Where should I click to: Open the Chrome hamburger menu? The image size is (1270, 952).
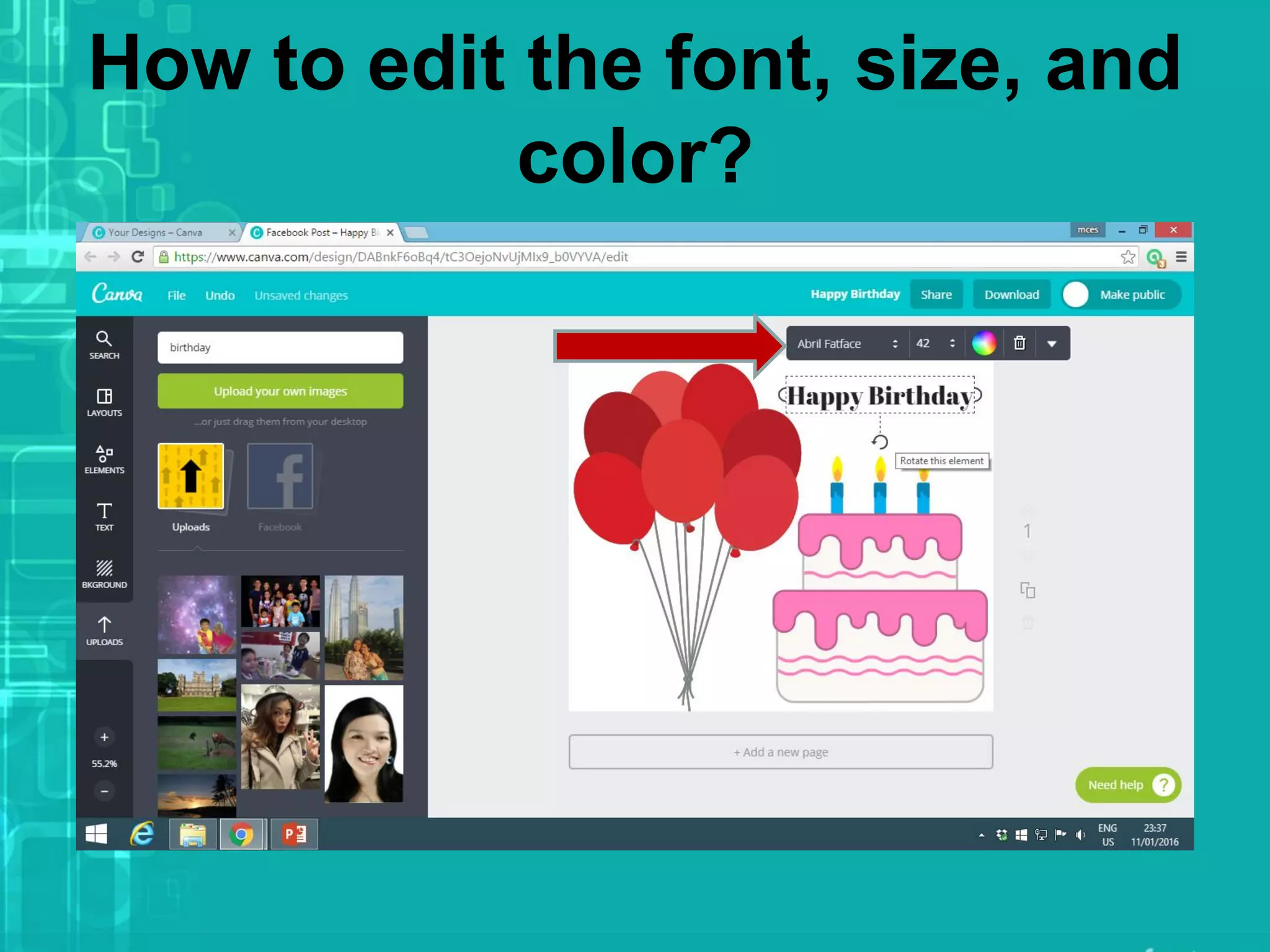pyautogui.click(x=1181, y=257)
